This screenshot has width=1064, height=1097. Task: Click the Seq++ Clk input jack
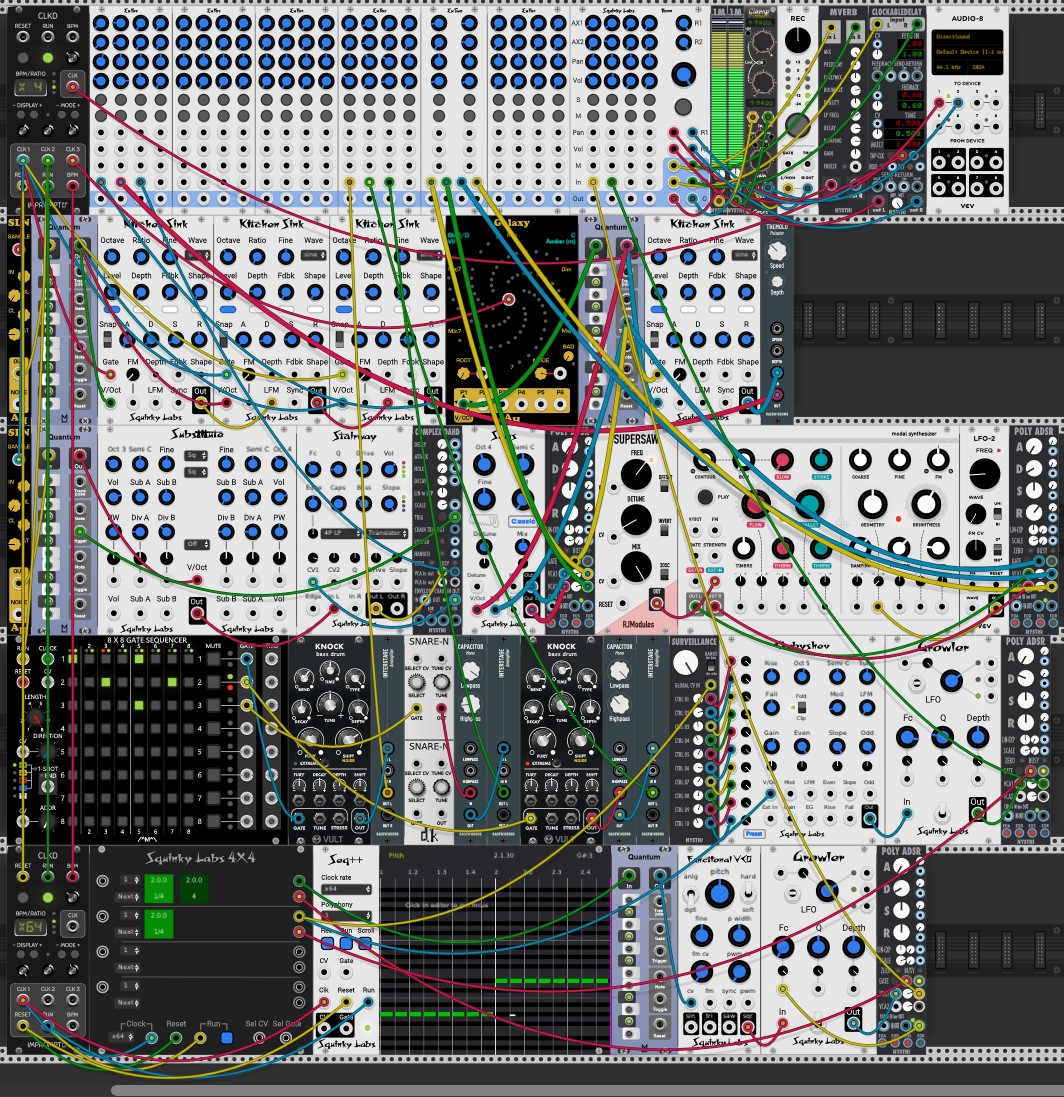point(325,1003)
